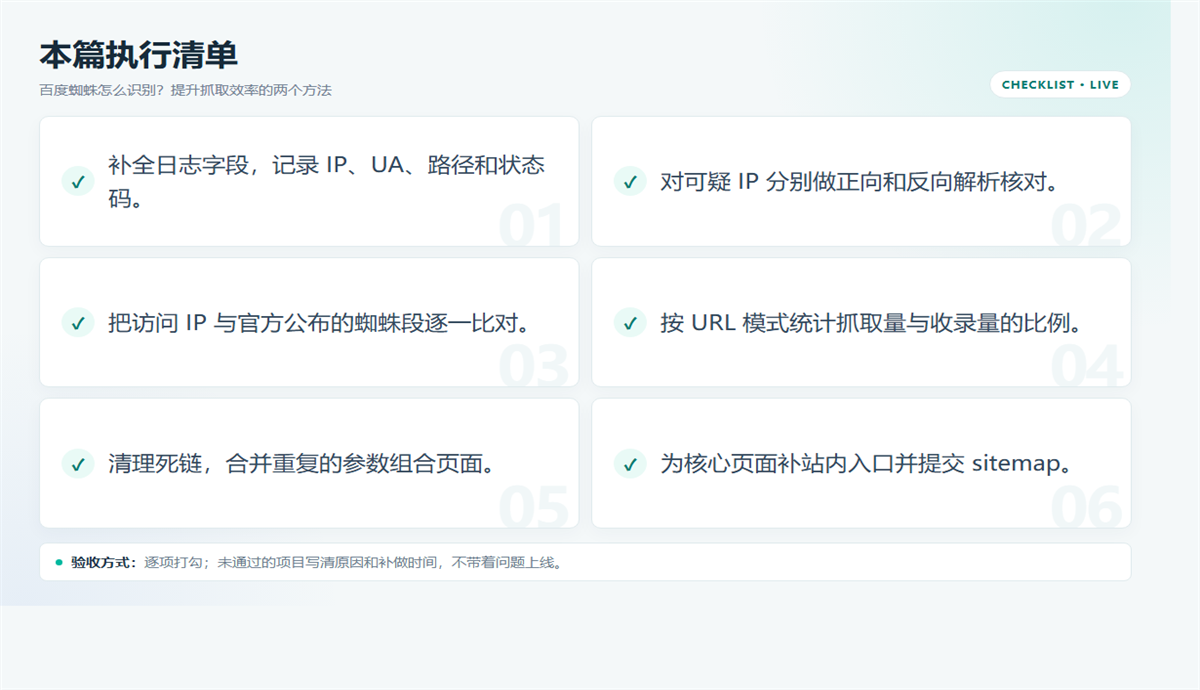Click the checkmark beside 对可疑 IP 分别做正向和反向解析核对
Screen dimensions: 1200x690
click(x=629, y=182)
